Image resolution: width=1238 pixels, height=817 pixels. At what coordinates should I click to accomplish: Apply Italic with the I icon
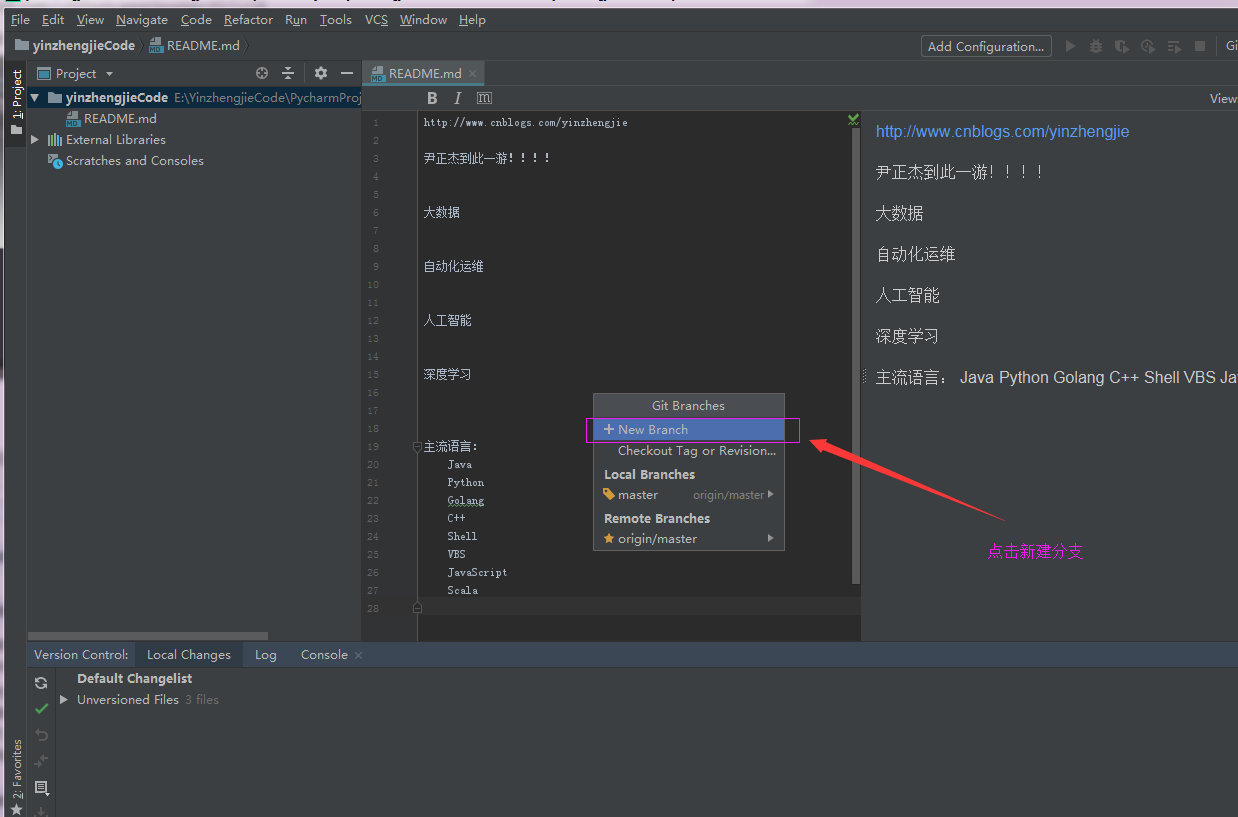(457, 98)
